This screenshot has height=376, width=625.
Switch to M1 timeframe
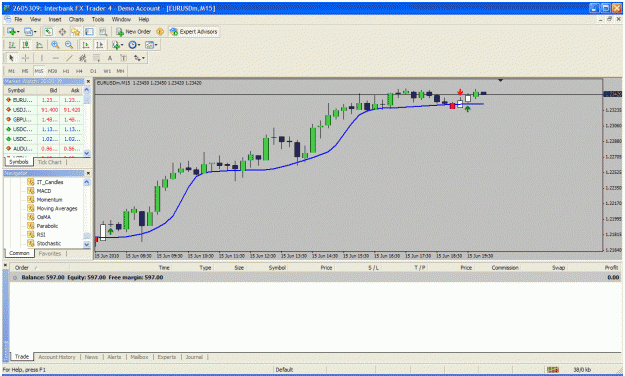[x=11, y=71]
